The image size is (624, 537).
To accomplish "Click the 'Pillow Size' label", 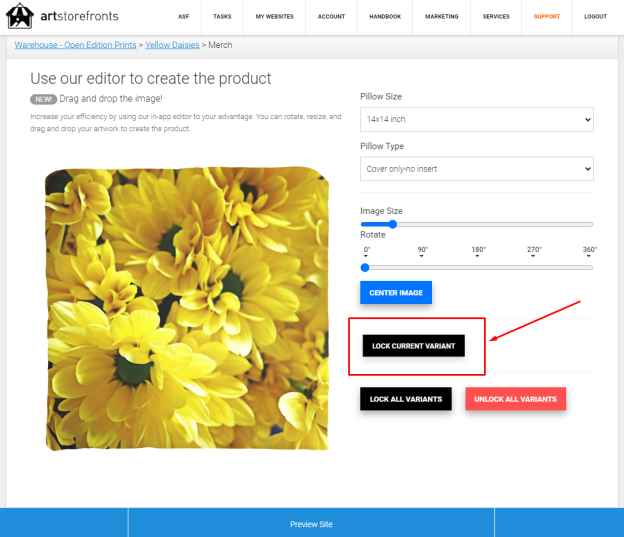I will (381, 96).
